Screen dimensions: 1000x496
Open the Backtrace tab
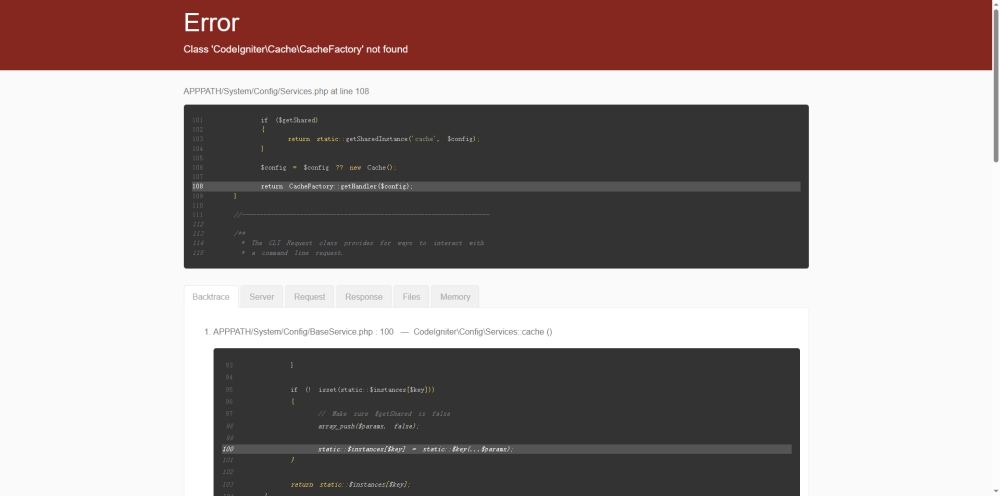(210, 296)
